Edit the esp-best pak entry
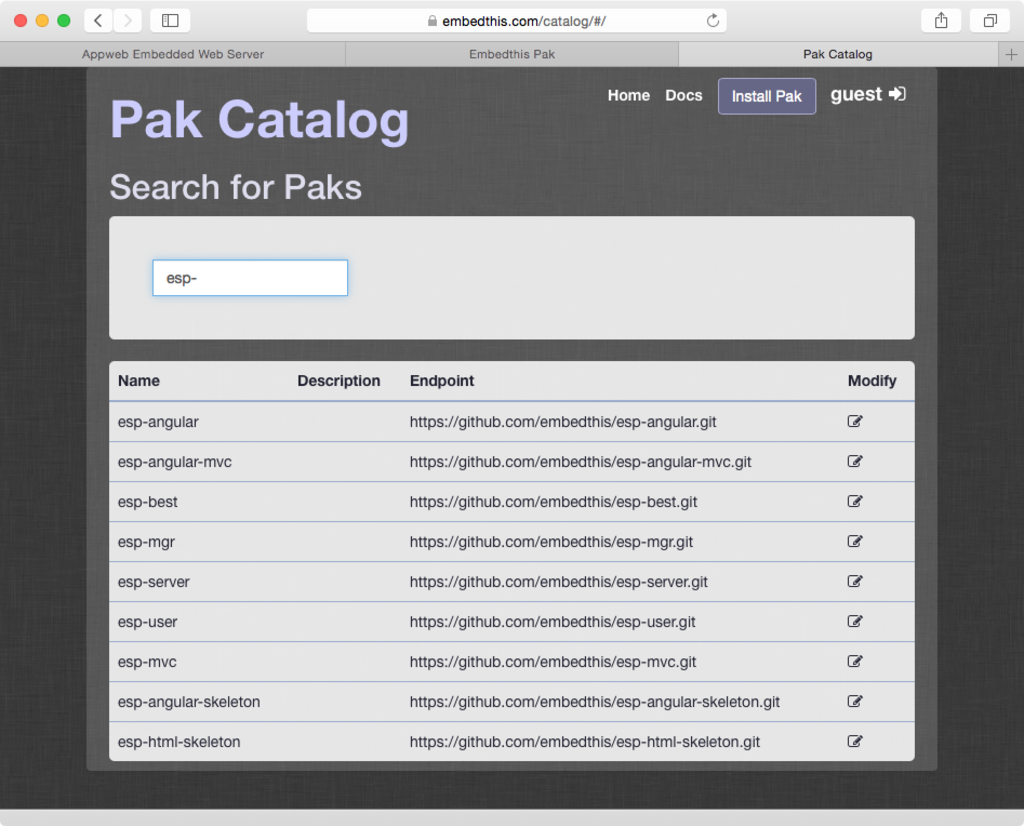Viewport: 1024px width, 826px height. point(855,501)
